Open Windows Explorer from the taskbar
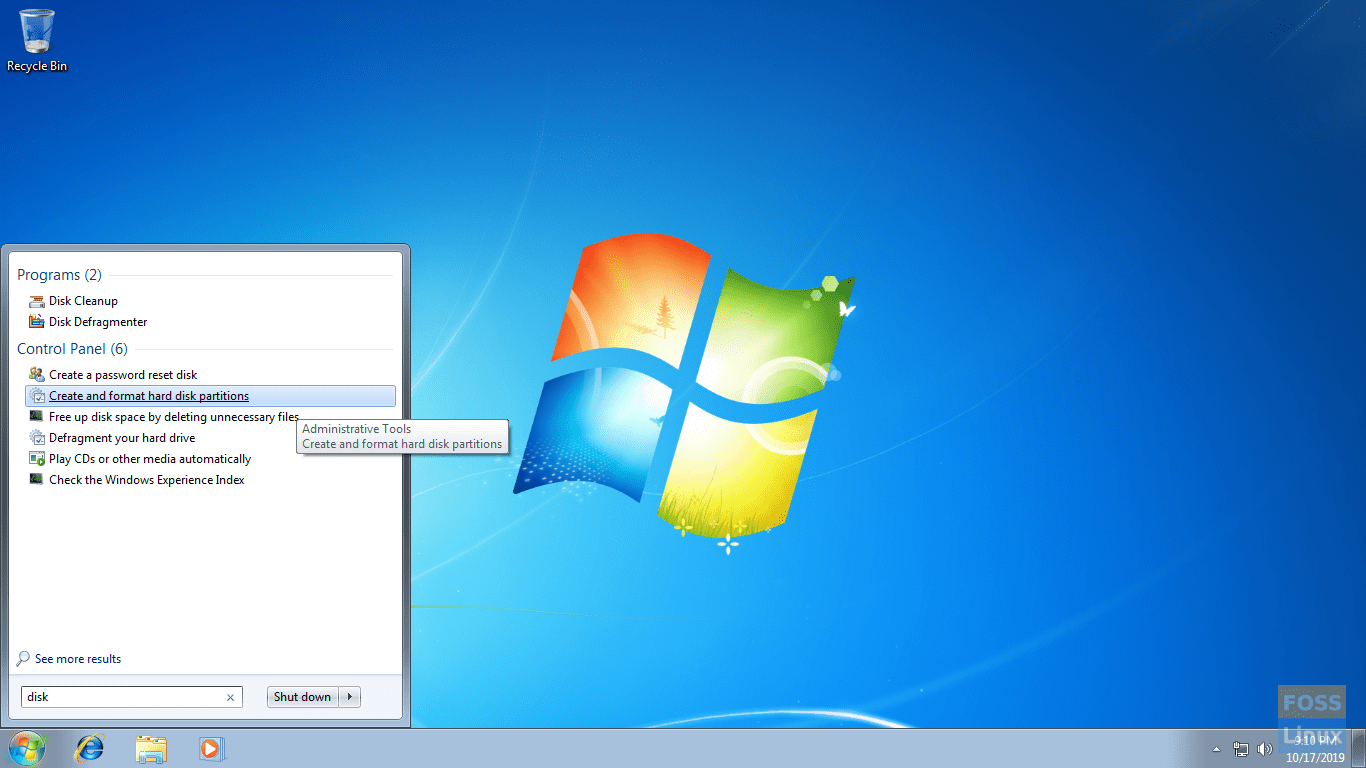Image resolution: width=1366 pixels, height=768 pixels. tap(150, 748)
